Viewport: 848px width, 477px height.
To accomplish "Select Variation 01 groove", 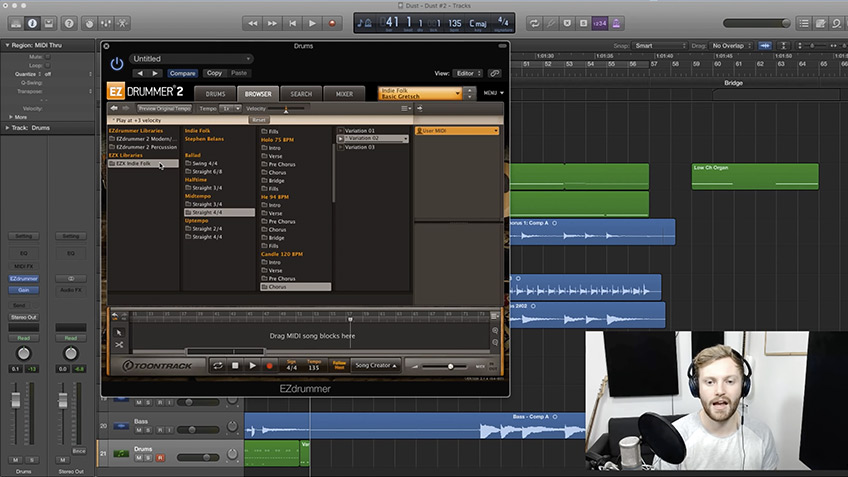I will (360, 130).
